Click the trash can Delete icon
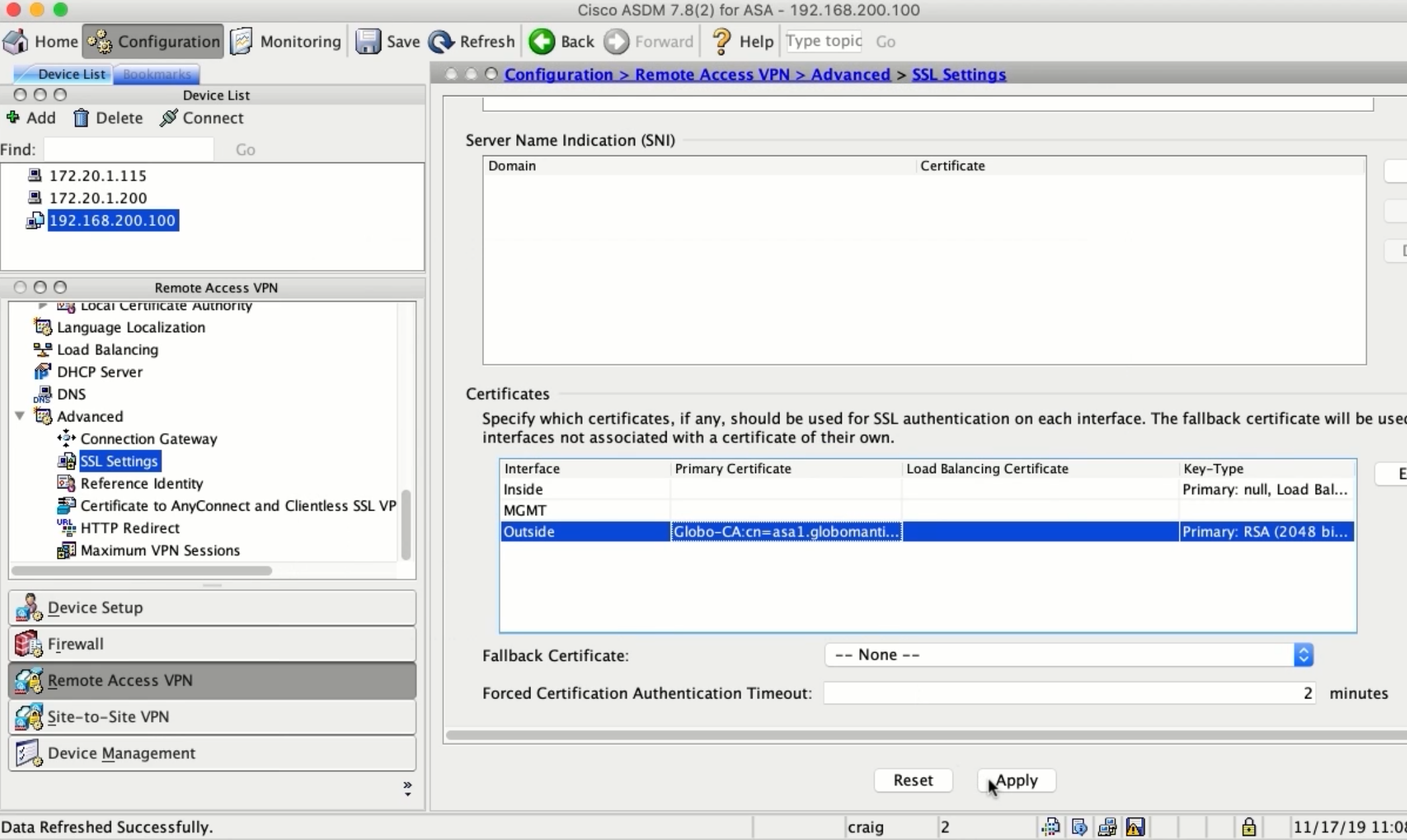1407x840 pixels. pyautogui.click(x=81, y=118)
